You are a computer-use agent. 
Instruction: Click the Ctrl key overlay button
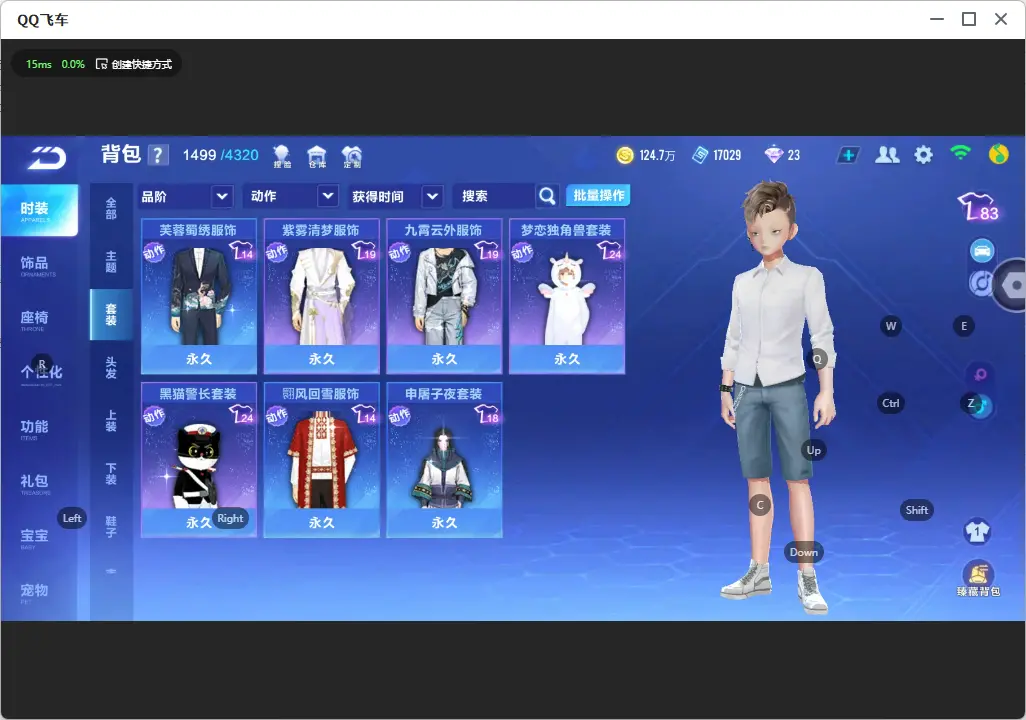click(891, 403)
